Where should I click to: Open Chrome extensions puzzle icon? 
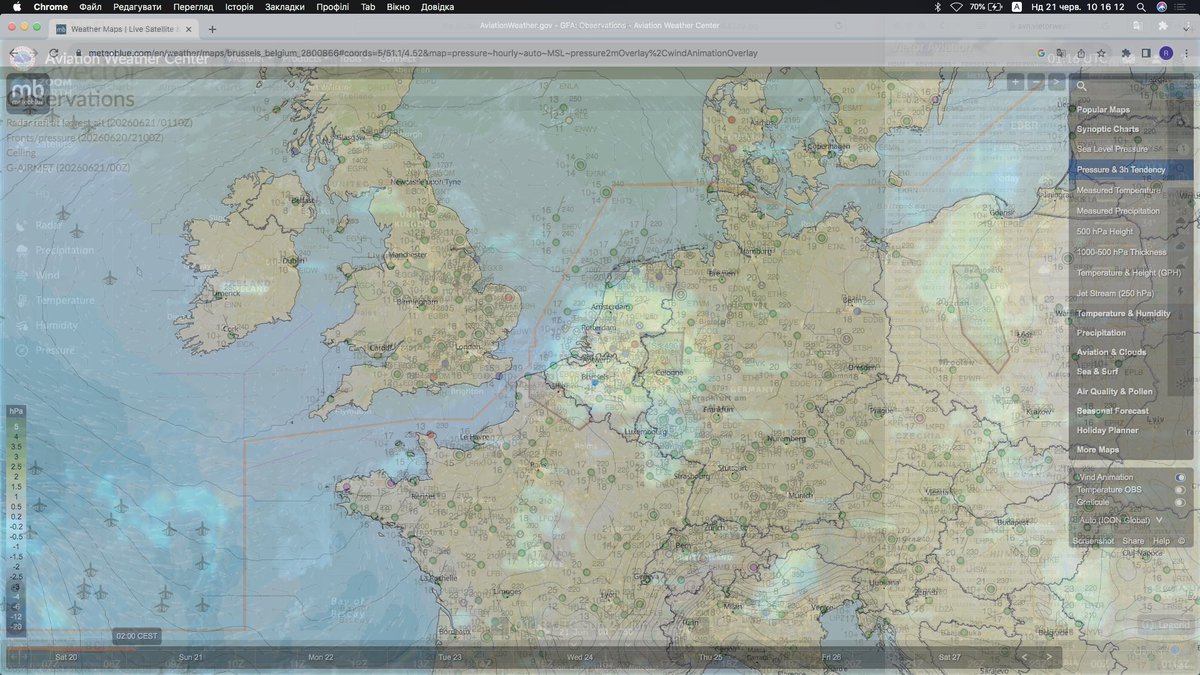point(1127,53)
